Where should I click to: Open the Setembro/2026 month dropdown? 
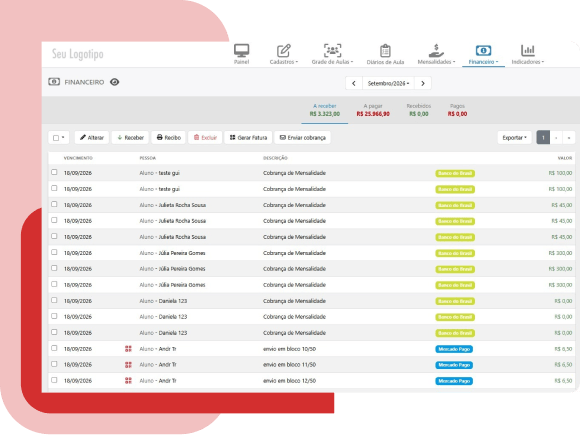[x=388, y=83]
